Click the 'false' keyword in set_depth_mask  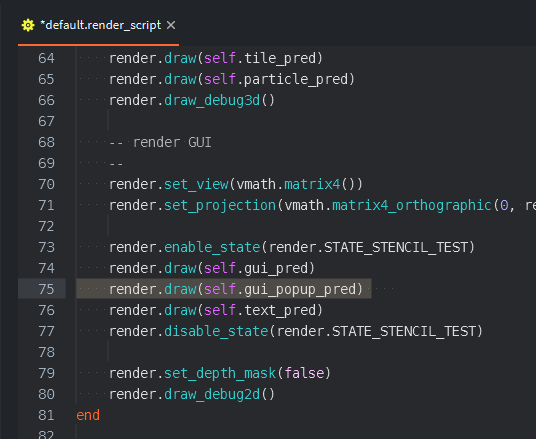click(x=304, y=373)
